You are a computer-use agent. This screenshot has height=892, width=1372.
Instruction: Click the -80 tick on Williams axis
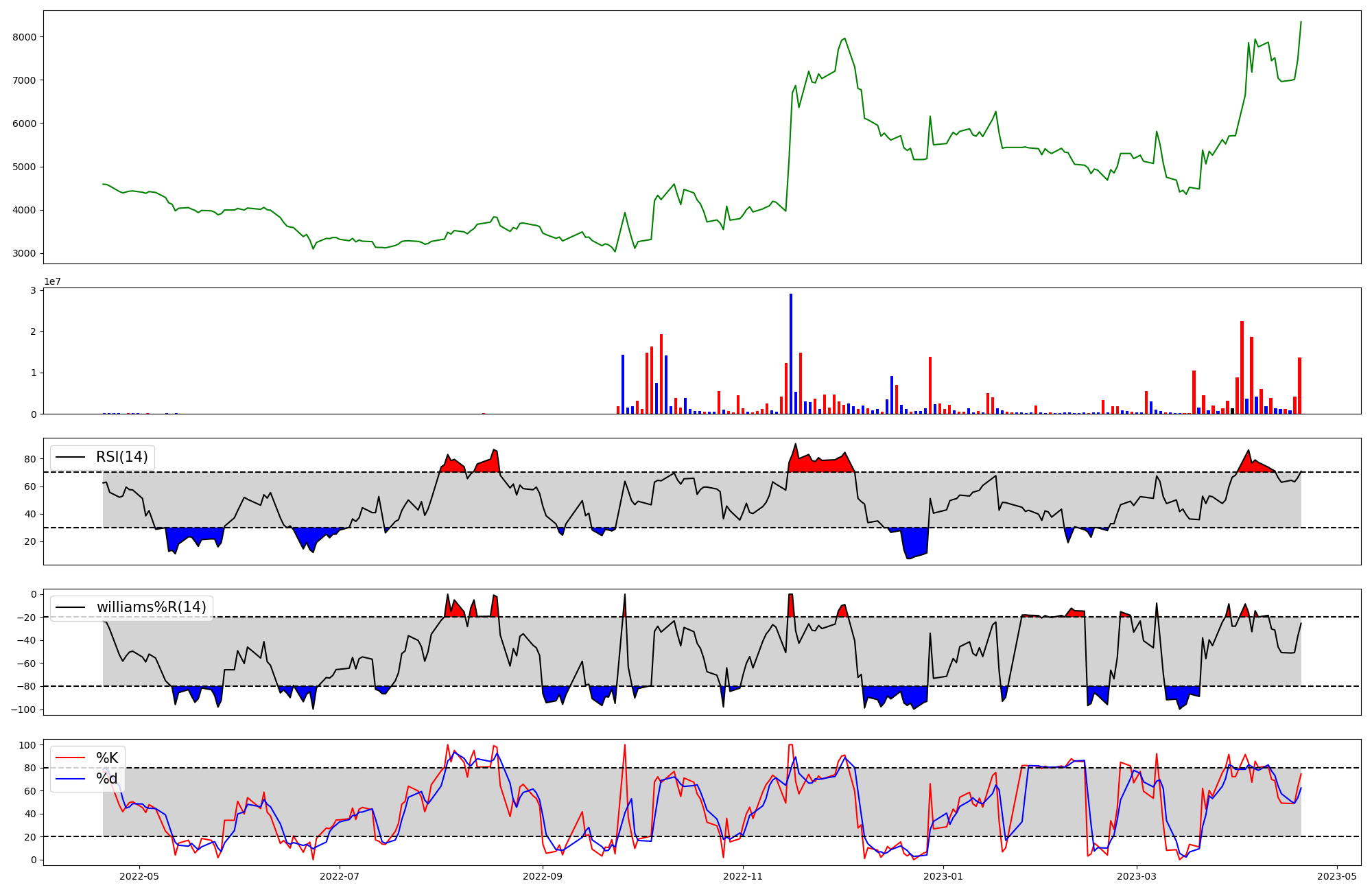coord(27,686)
